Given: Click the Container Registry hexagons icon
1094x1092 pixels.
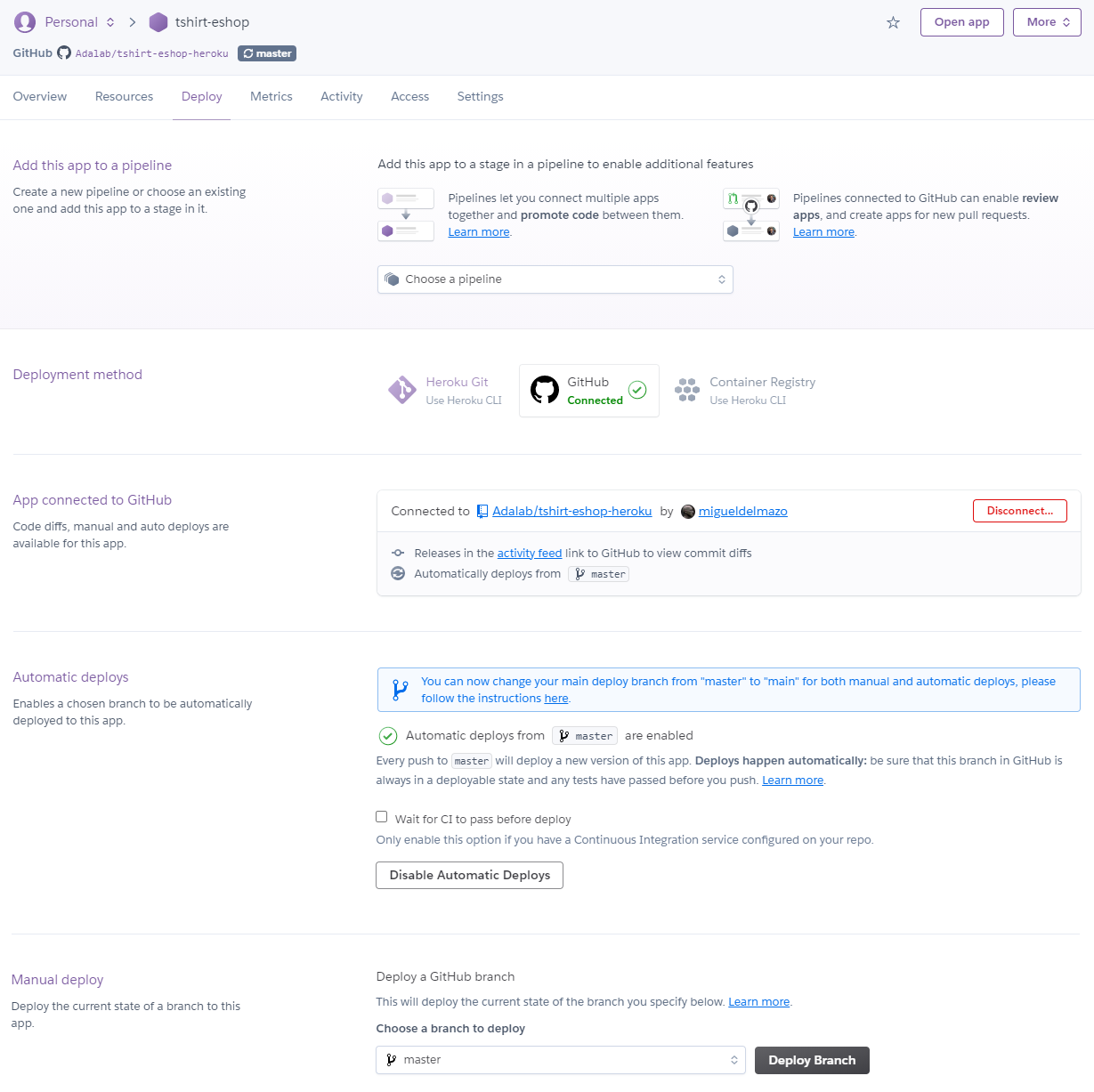Looking at the screenshot, I should 687,390.
